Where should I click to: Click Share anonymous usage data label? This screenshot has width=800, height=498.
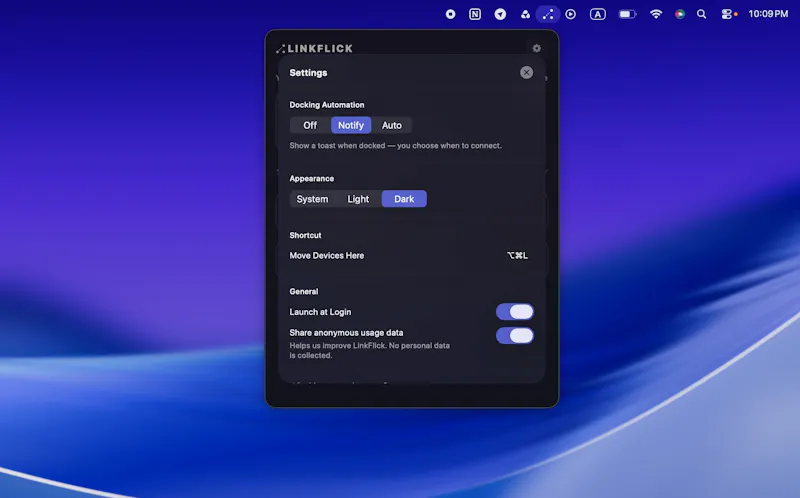(x=346, y=333)
